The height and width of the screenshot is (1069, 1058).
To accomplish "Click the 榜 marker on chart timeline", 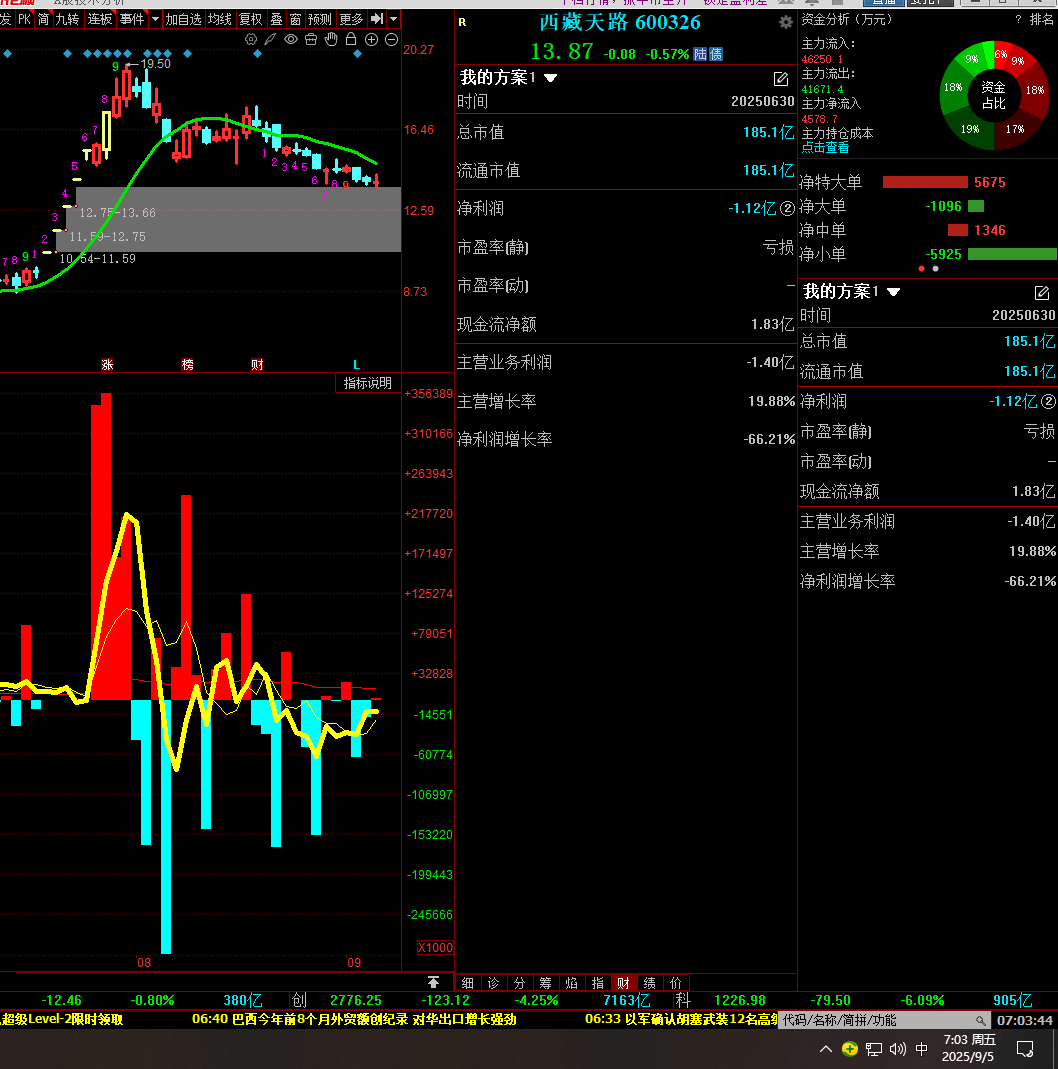I will (187, 365).
